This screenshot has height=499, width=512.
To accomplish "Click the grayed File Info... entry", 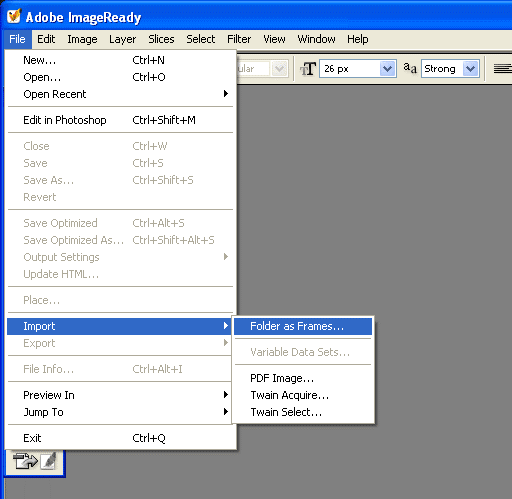I will [120, 369].
